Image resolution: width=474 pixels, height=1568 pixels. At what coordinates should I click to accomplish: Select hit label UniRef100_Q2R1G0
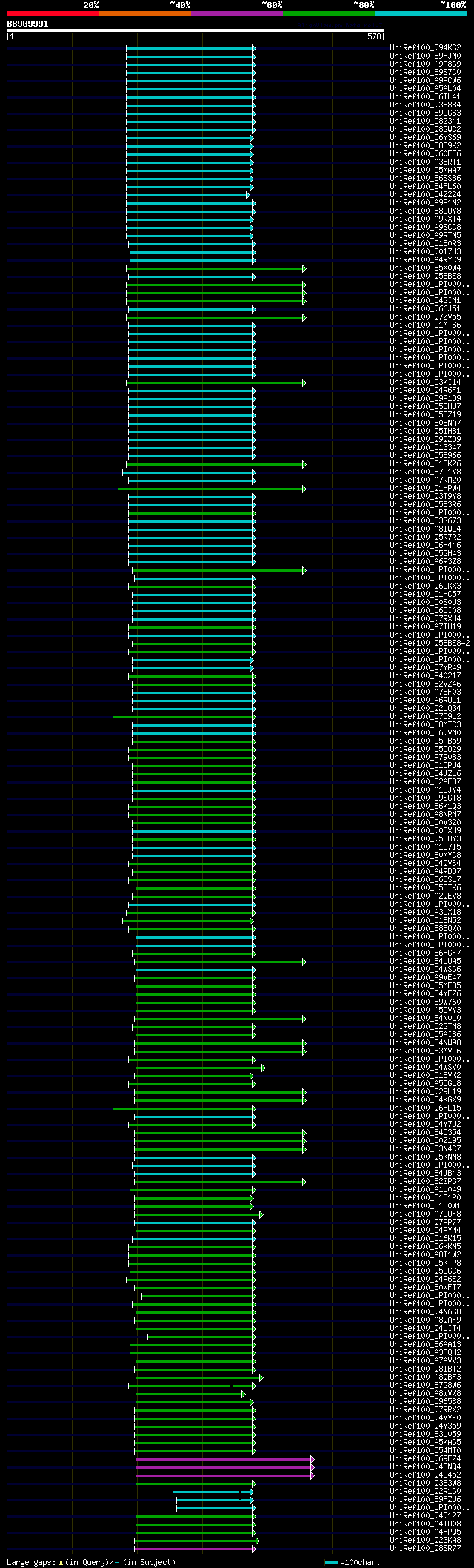tap(425, 1491)
